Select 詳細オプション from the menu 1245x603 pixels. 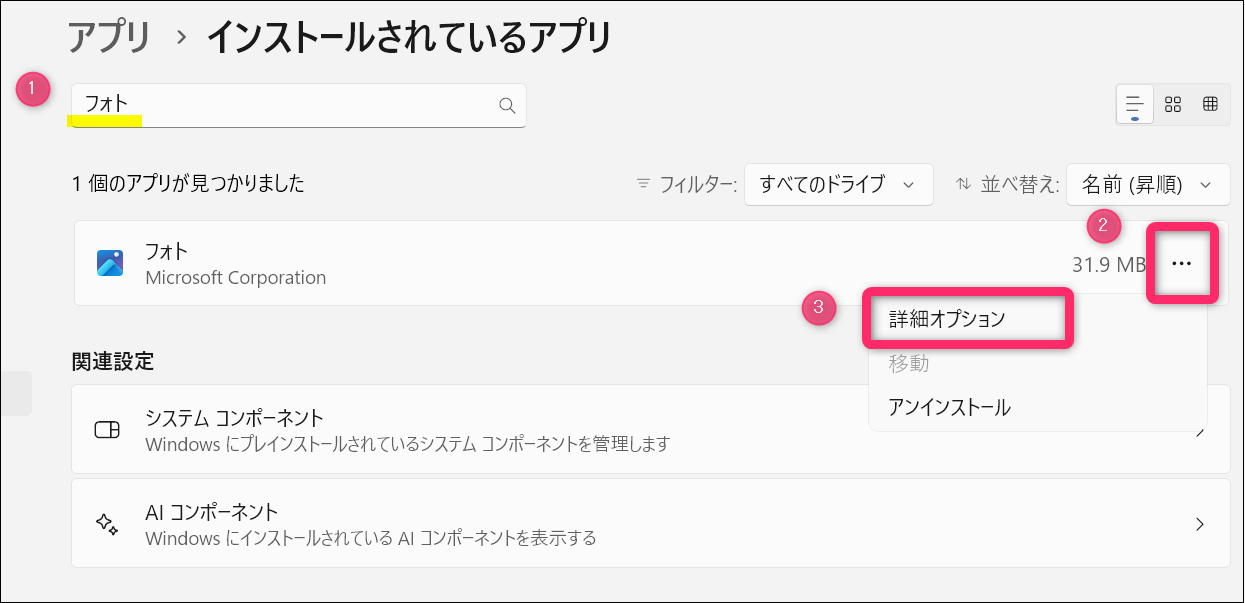tap(947, 319)
